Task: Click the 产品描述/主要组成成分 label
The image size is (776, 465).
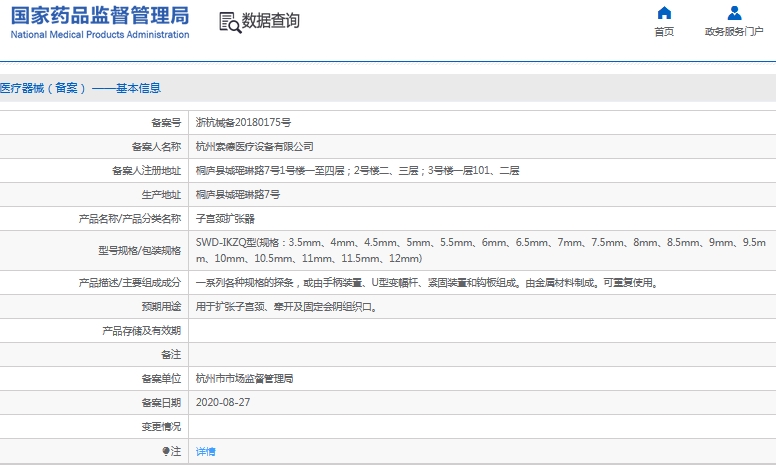Action: point(130,283)
